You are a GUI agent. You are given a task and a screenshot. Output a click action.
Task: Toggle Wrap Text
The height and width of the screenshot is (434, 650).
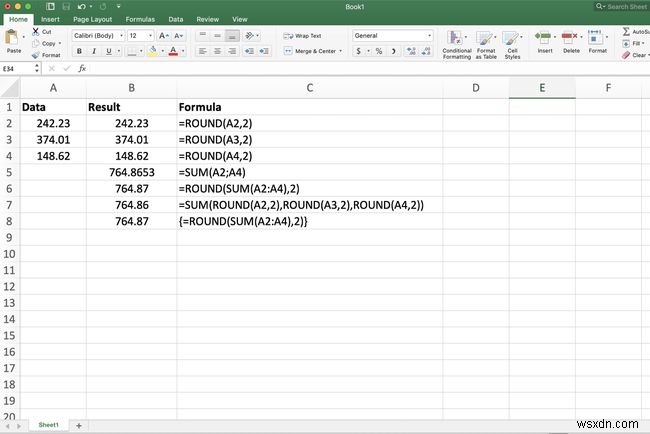point(302,36)
